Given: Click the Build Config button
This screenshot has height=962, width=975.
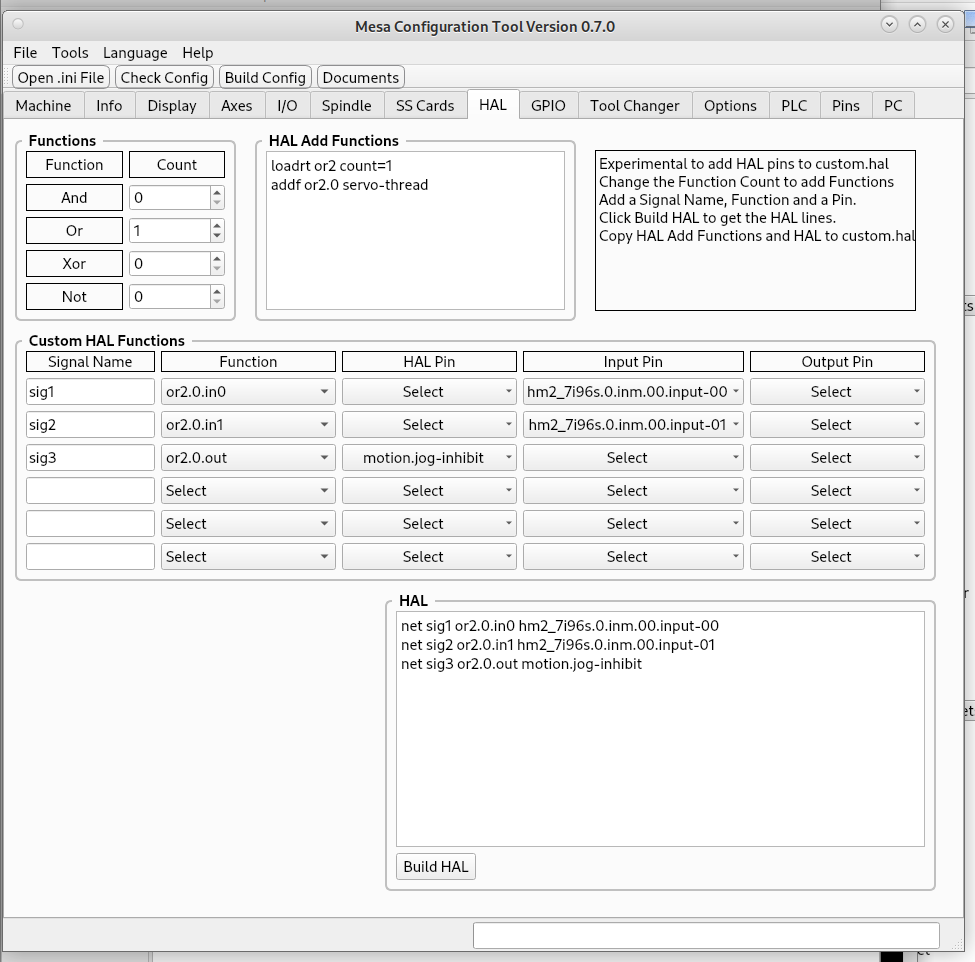Looking at the screenshot, I should point(265,78).
